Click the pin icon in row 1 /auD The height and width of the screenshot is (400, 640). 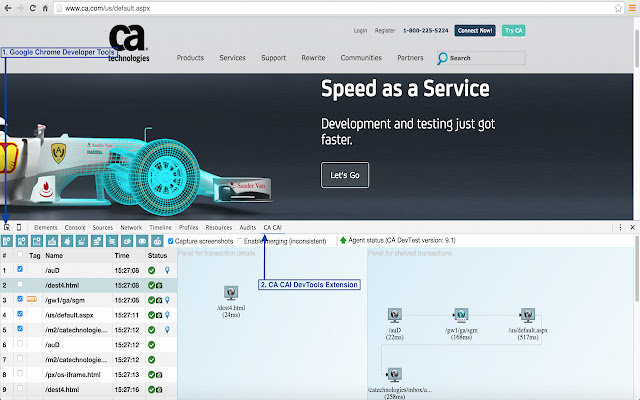(167, 270)
